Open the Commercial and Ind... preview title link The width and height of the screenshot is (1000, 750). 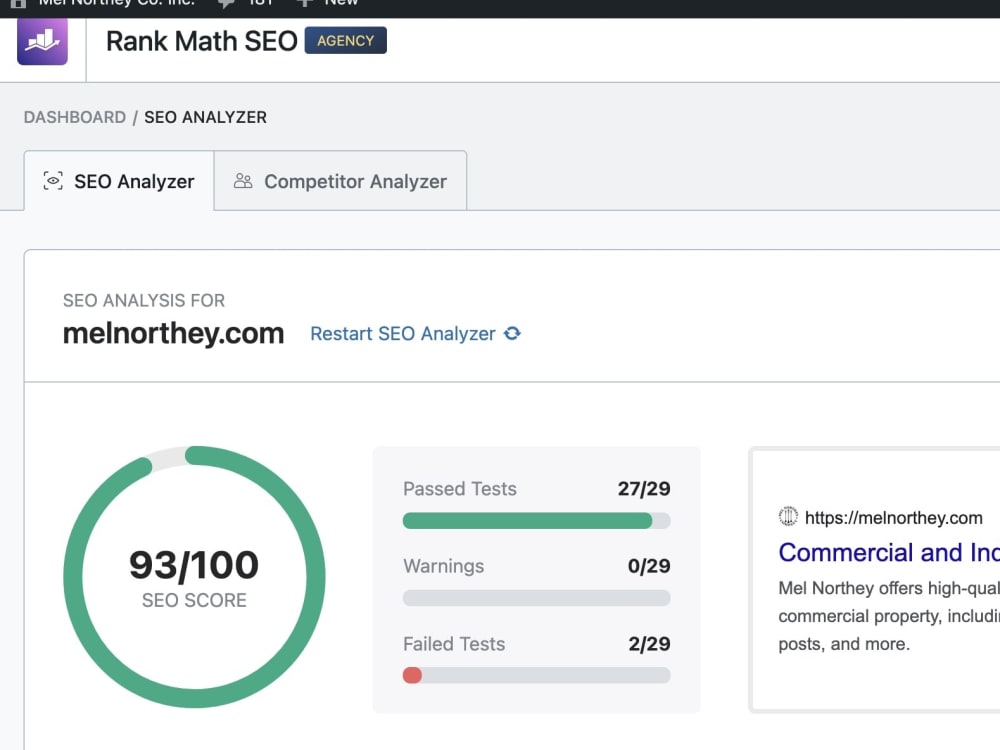tap(889, 552)
